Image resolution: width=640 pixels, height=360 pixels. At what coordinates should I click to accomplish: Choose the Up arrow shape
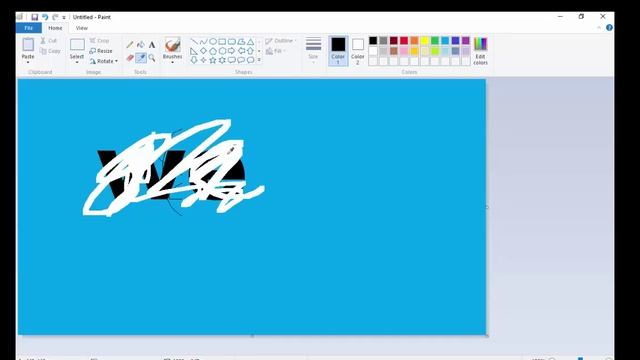click(x=251, y=51)
